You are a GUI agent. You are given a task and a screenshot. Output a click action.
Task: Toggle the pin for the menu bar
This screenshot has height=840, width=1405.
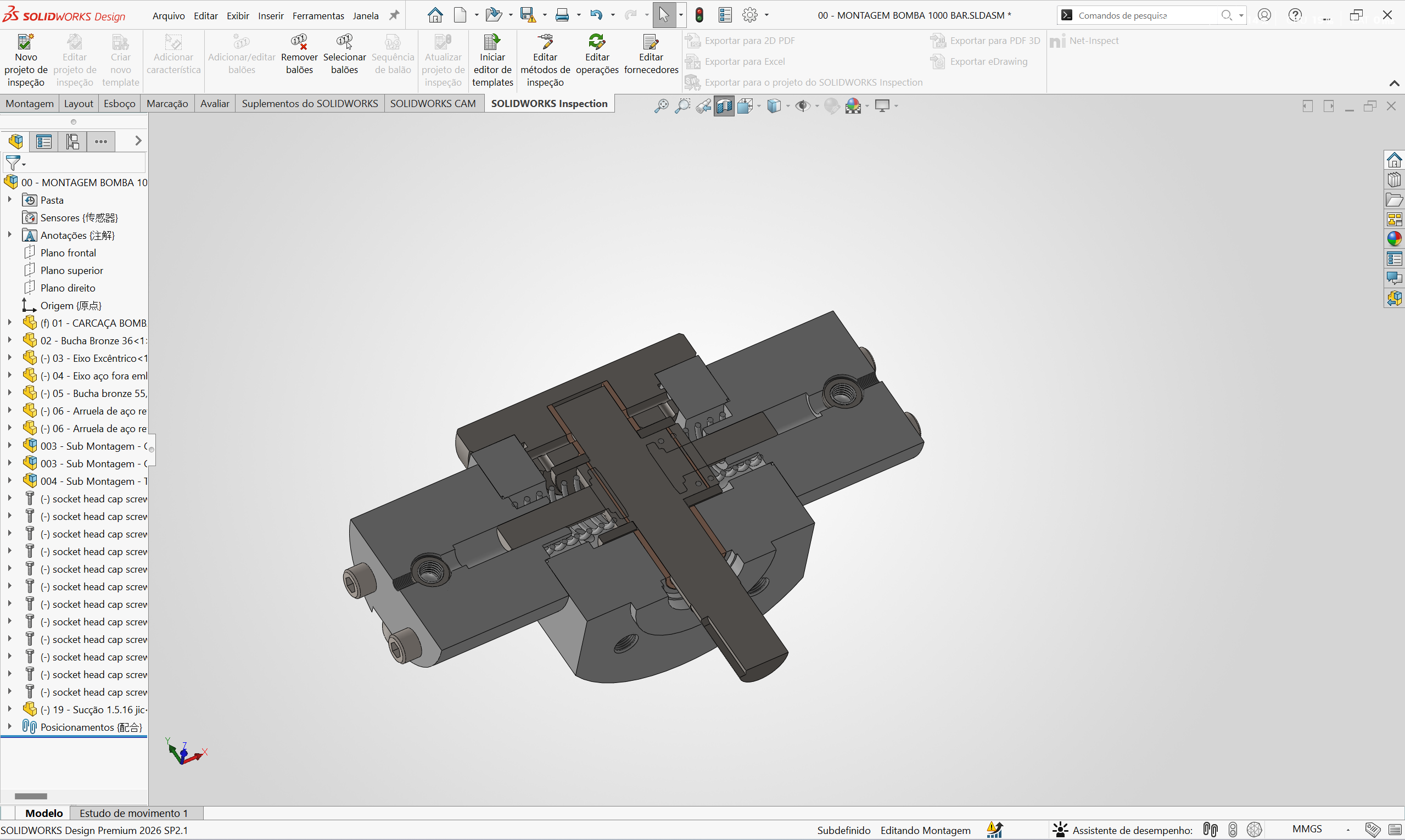(395, 15)
